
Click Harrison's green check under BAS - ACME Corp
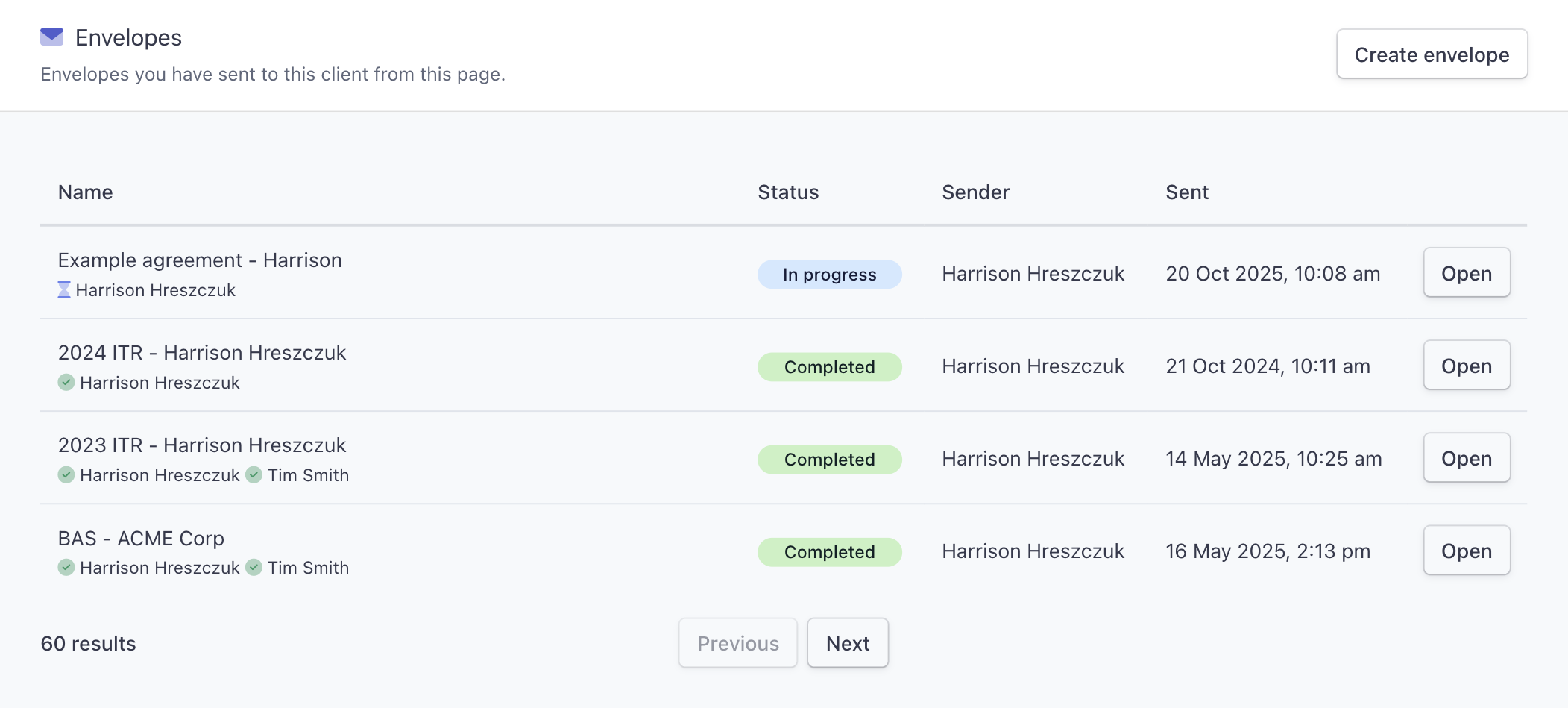[66, 567]
